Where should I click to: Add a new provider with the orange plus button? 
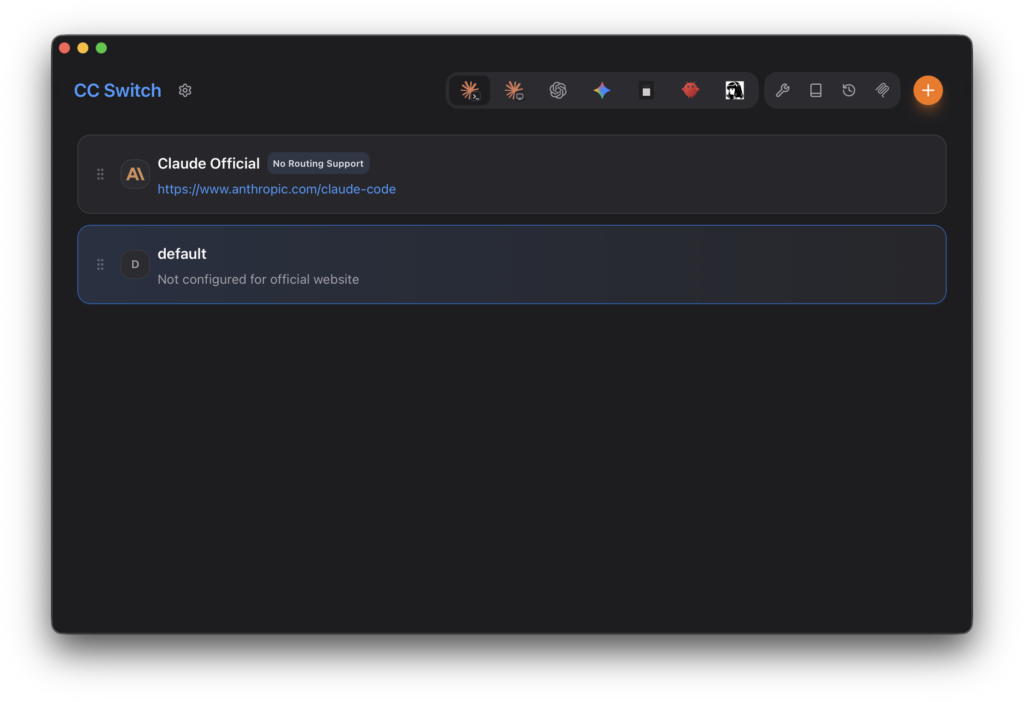(x=928, y=90)
